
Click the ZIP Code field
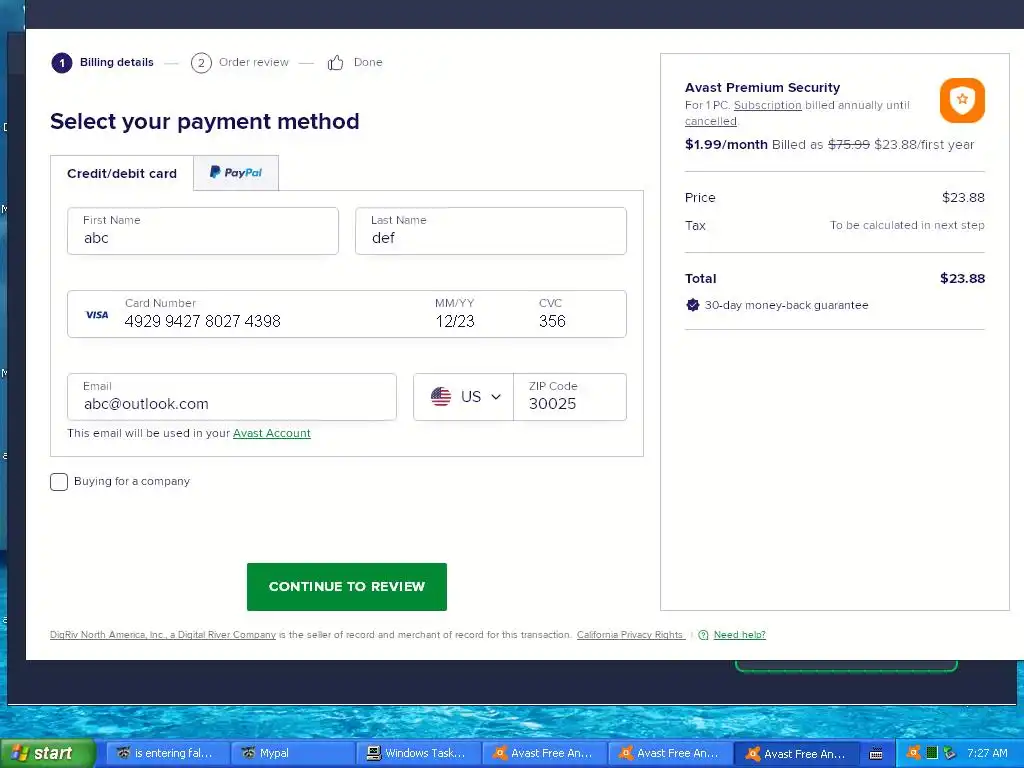tap(570, 397)
